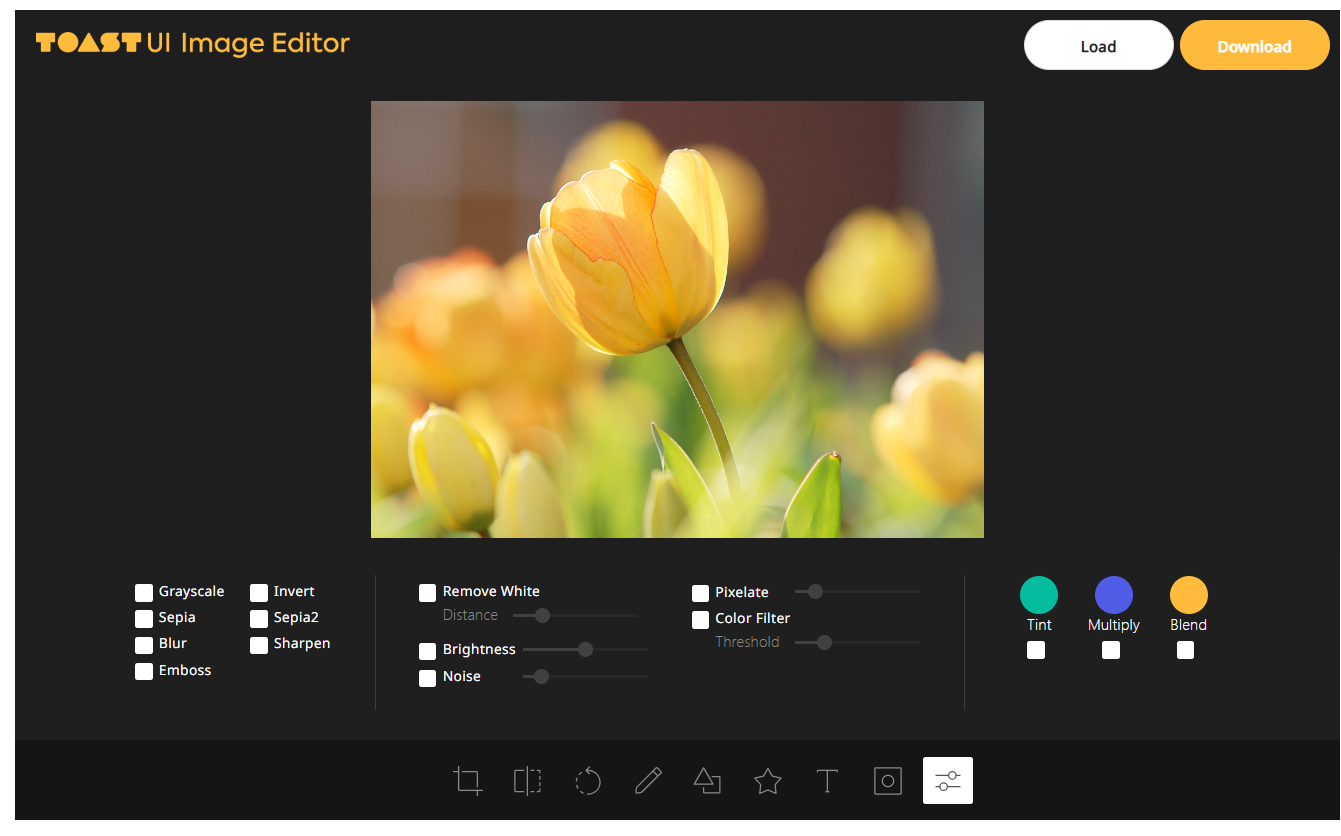Viewport: 1341px width, 836px height.
Task: Enable the Sepia filter
Action: pos(144,618)
